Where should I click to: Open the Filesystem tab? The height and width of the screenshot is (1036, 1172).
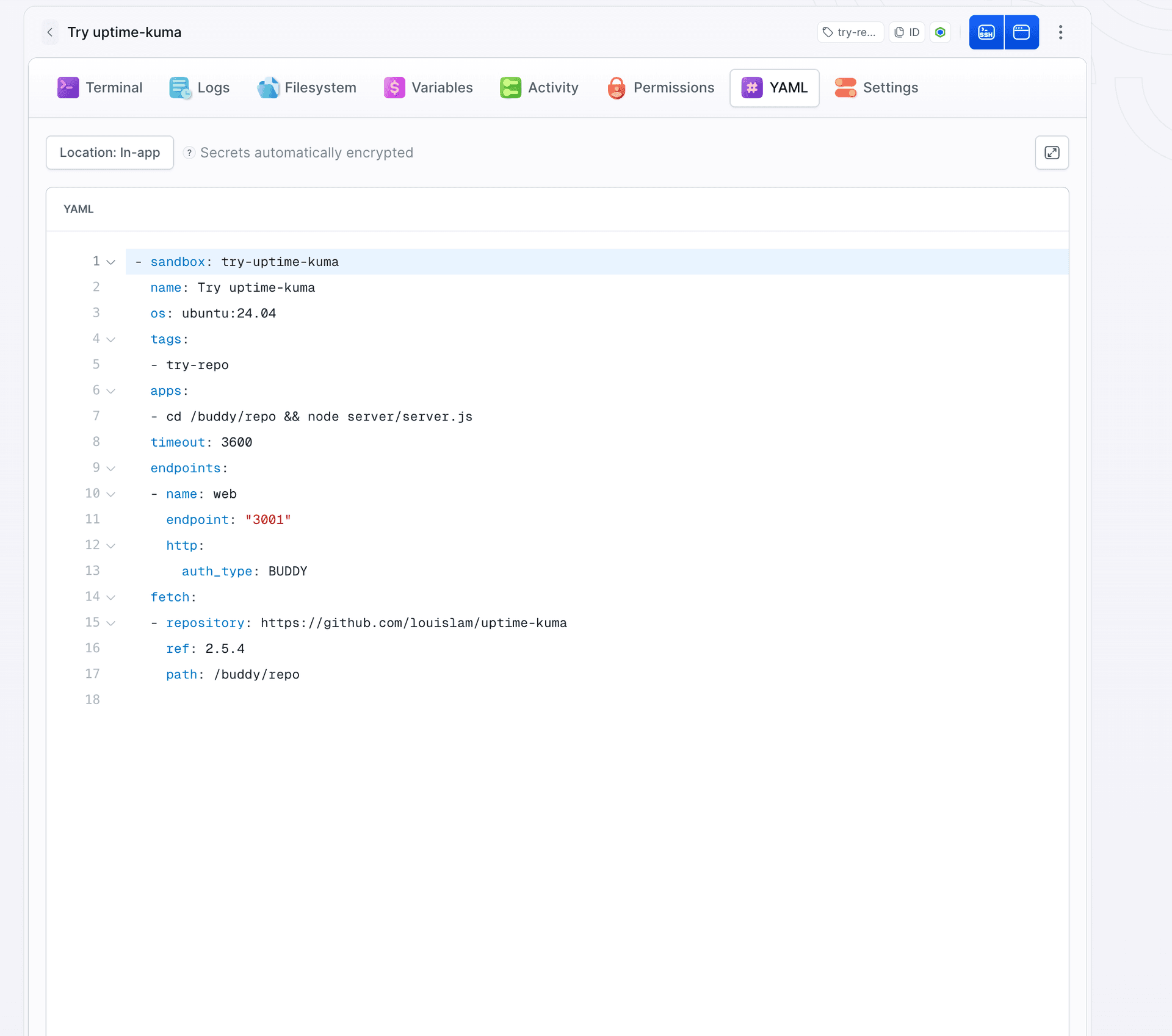[307, 88]
